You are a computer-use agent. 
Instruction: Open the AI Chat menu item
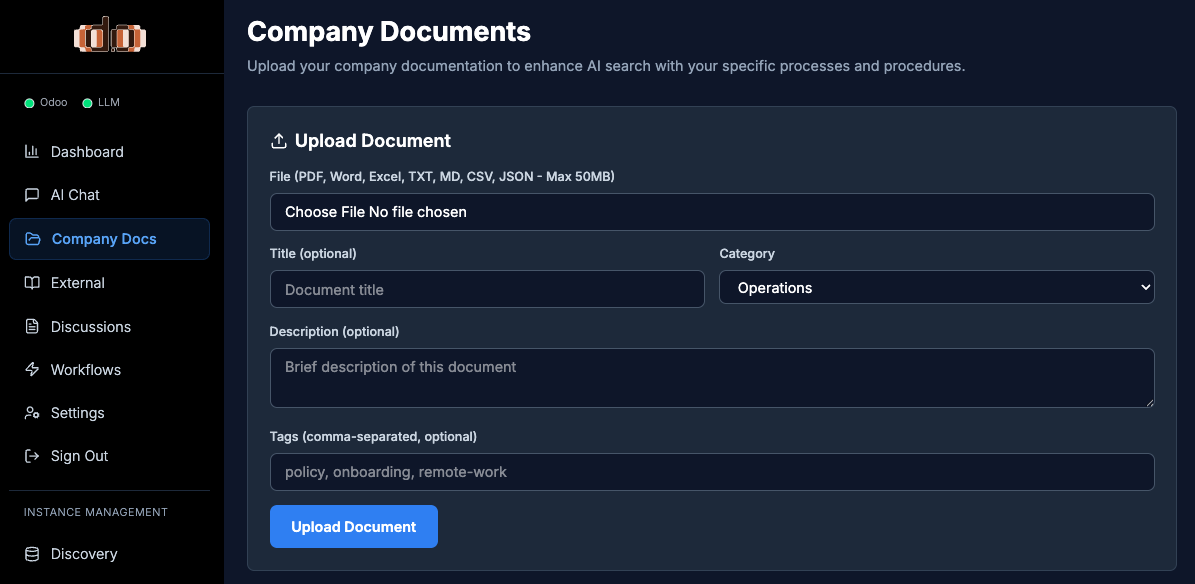75,195
